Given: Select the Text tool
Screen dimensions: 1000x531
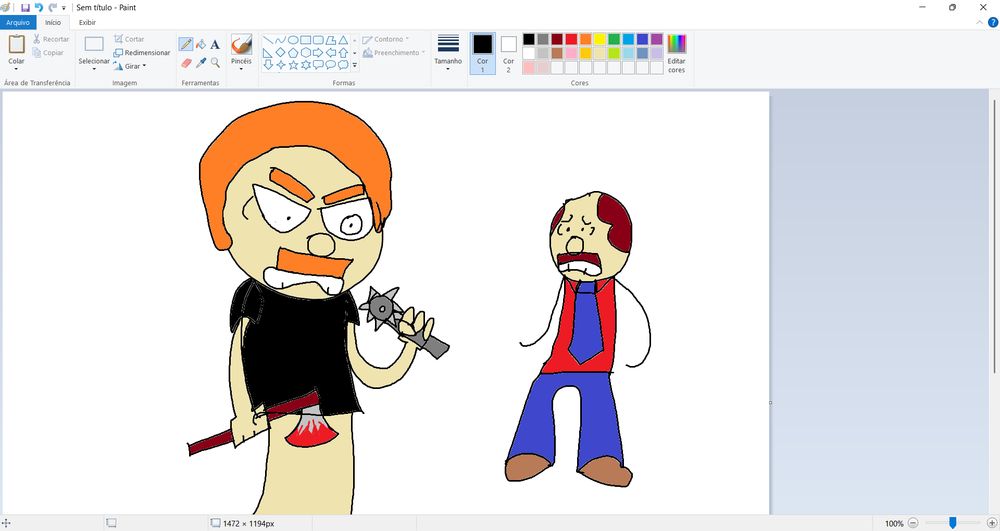Looking at the screenshot, I should click(x=215, y=44).
